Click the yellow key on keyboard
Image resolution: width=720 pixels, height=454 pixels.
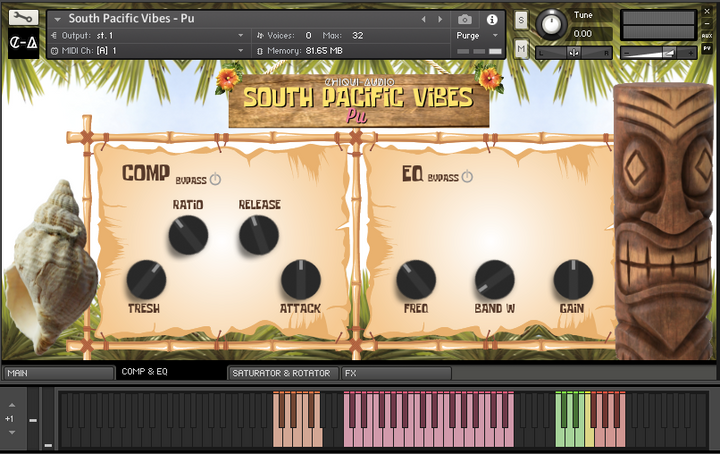(x=589, y=436)
